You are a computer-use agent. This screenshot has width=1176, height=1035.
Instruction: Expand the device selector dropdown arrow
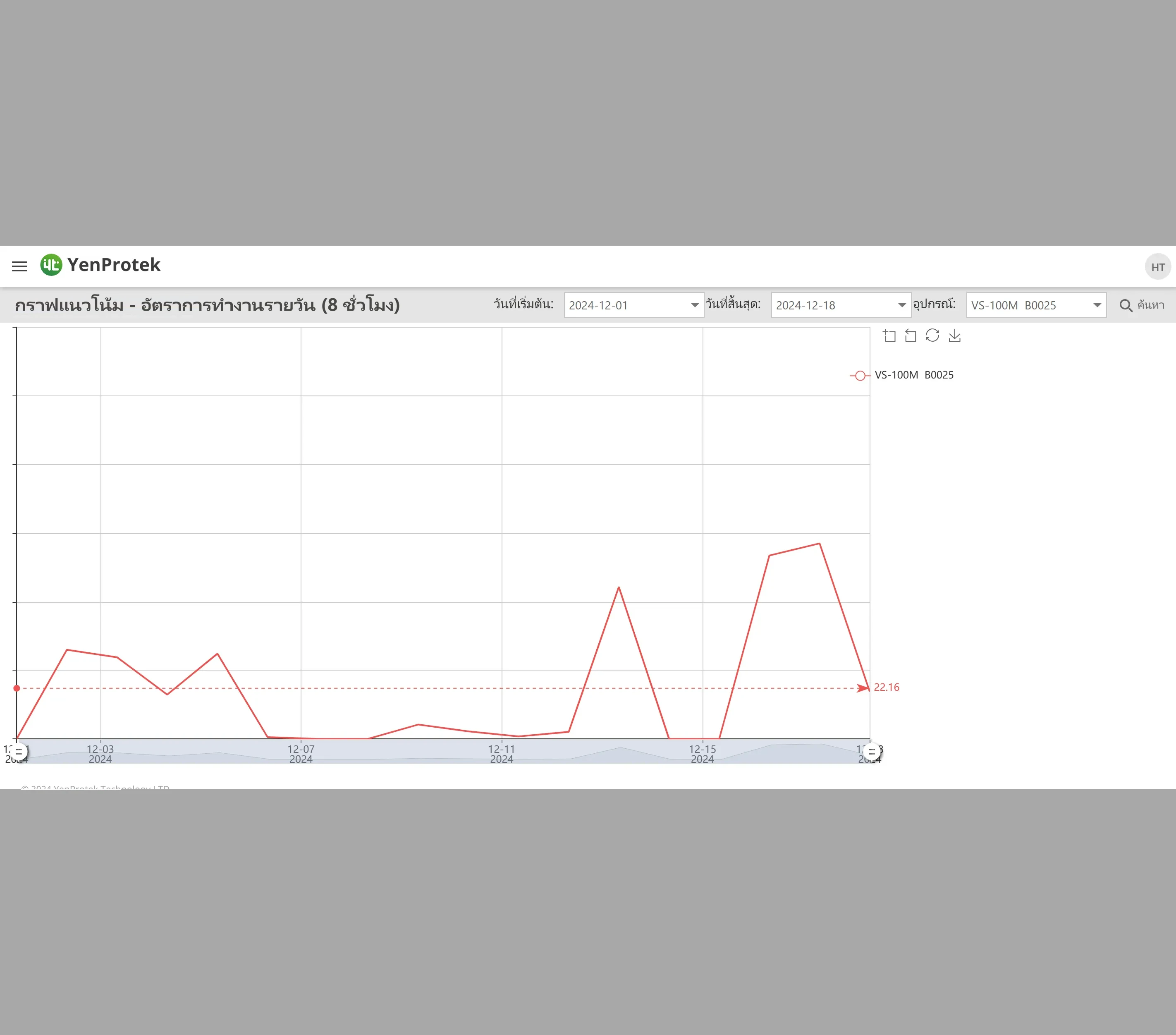click(x=1097, y=305)
